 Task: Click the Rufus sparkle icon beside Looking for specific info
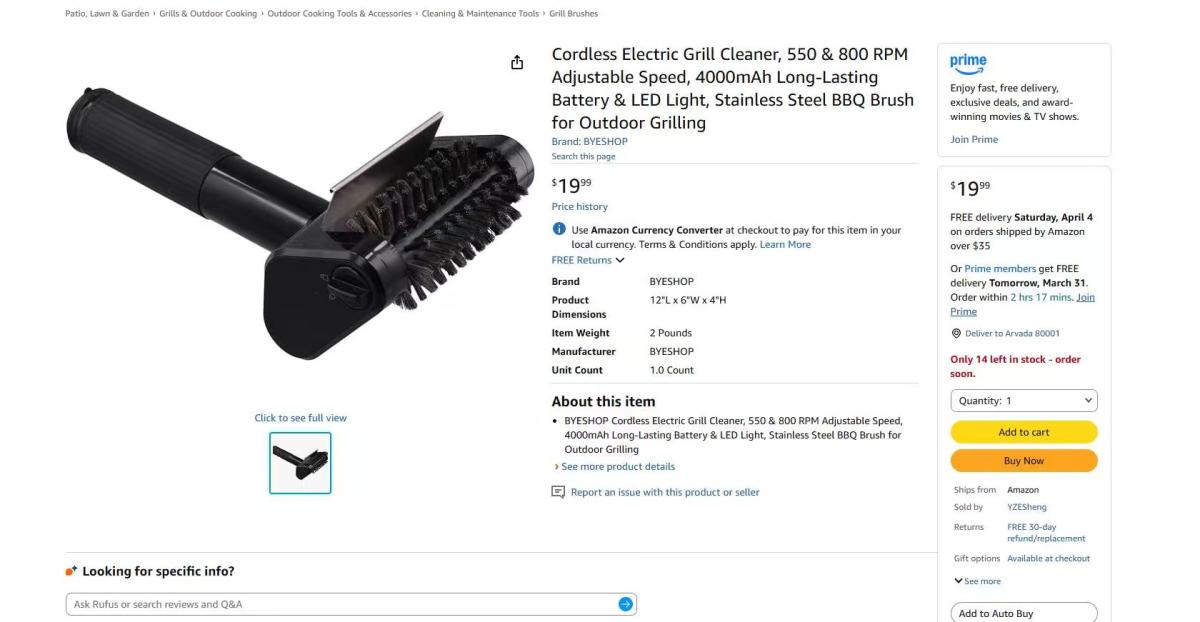pos(71,571)
